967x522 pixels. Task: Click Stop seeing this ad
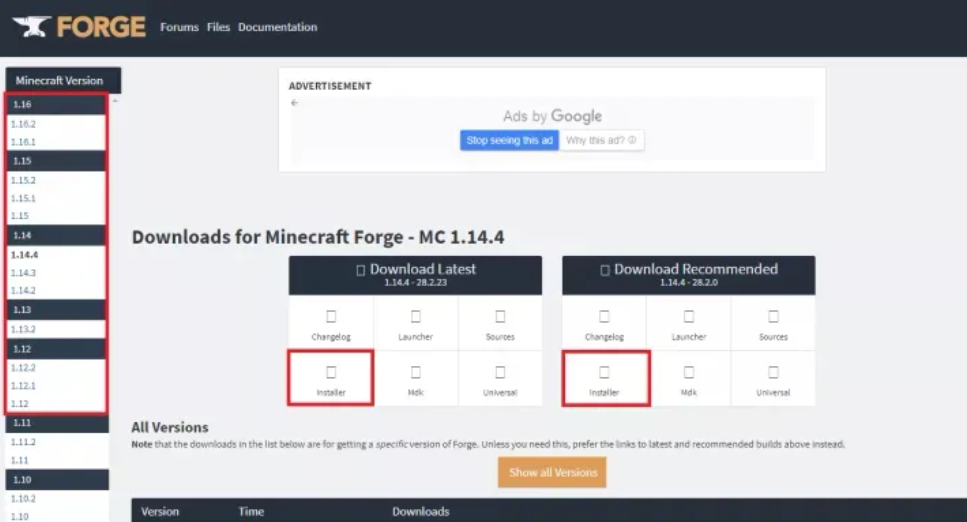click(x=509, y=141)
